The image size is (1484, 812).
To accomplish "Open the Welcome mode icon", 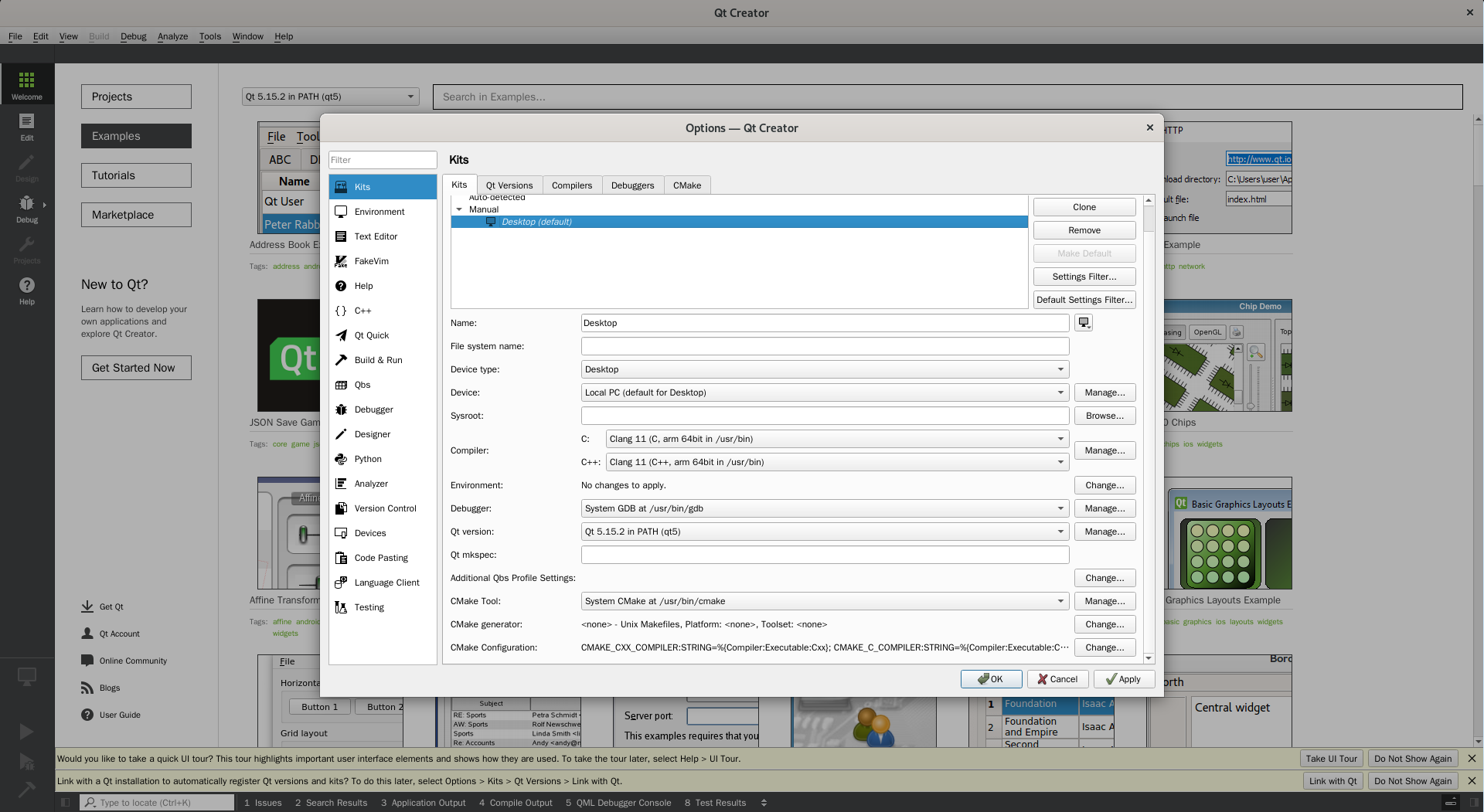I will [x=27, y=84].
